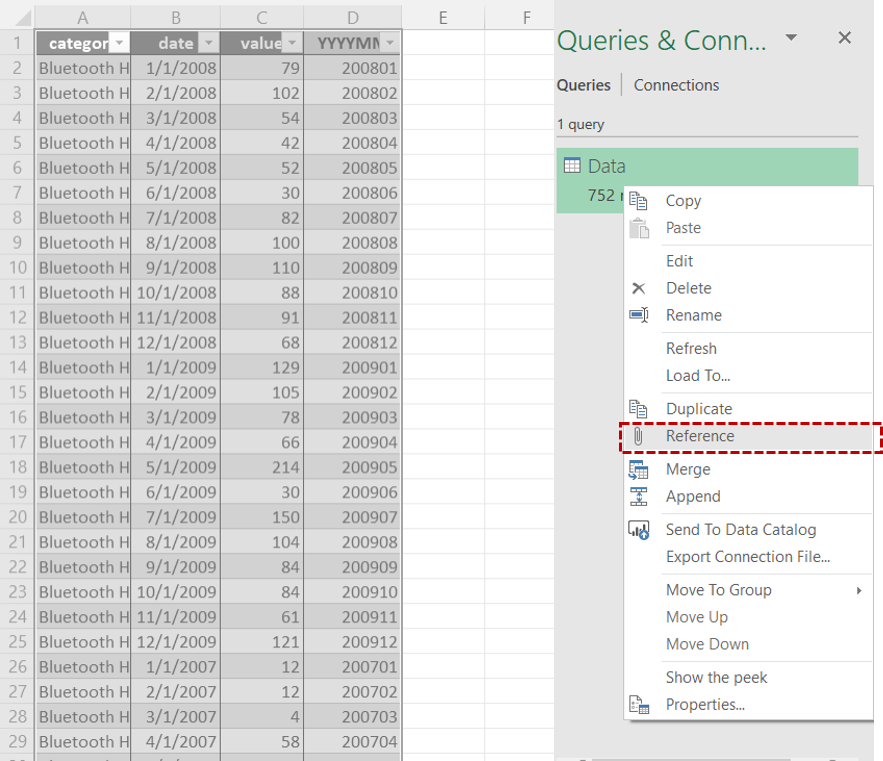Expand the Move To Group submenu arrow

point(859,590)
